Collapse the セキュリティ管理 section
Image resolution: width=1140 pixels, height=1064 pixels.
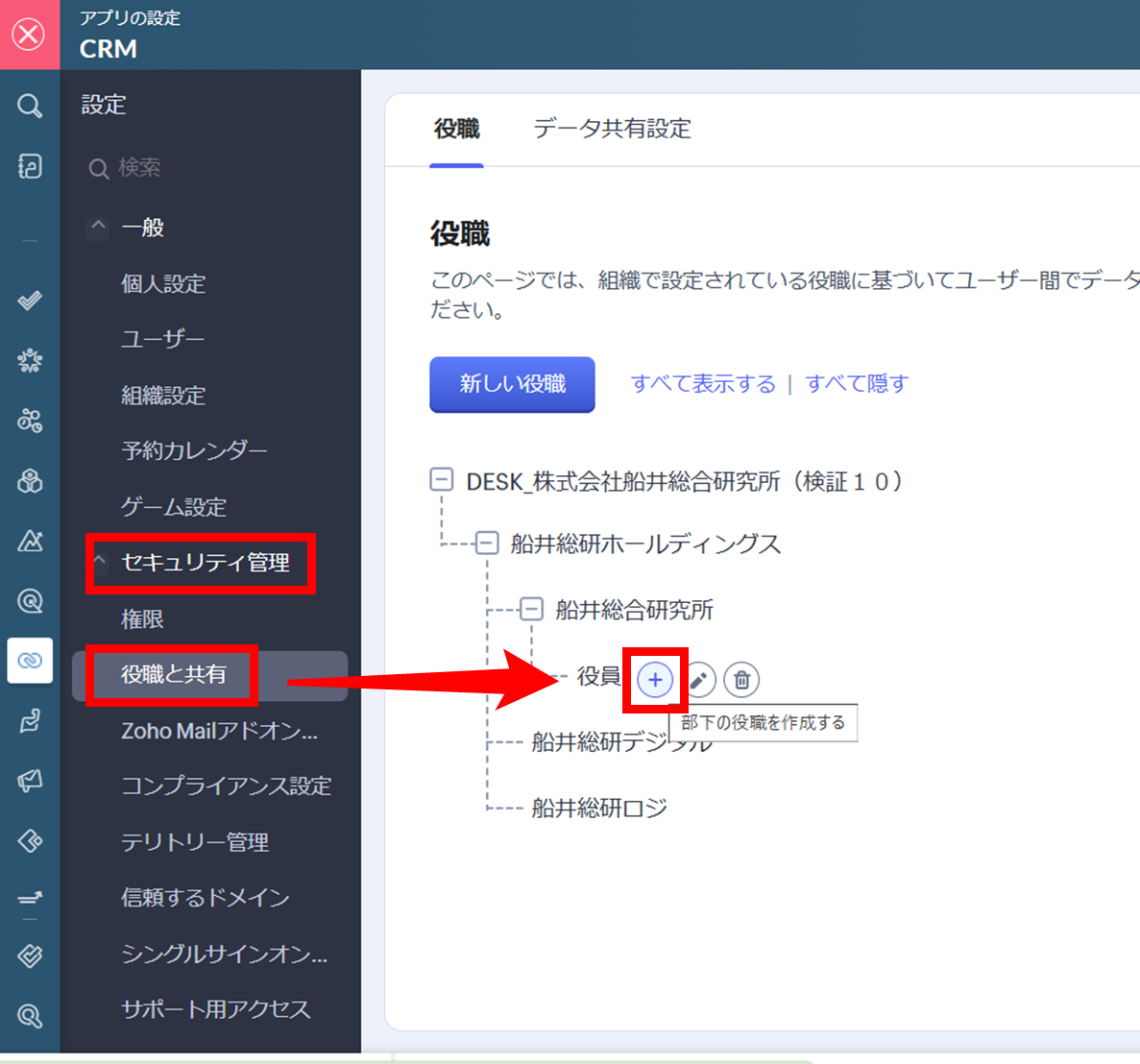click(100, 562)
